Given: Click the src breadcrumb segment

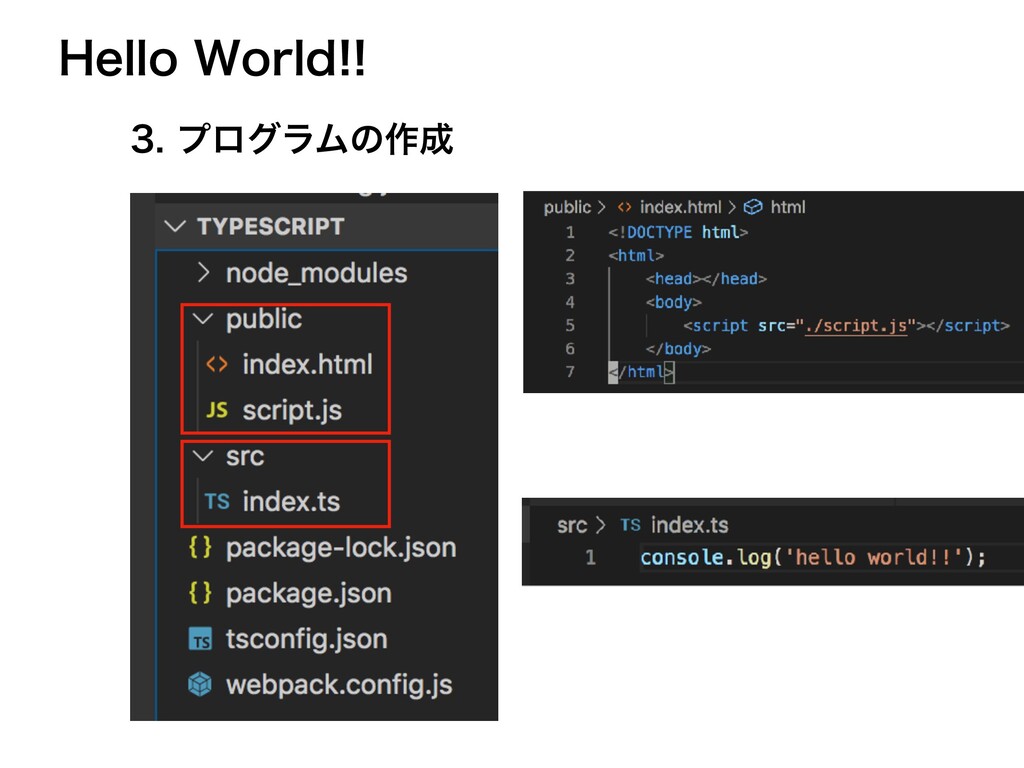Looking at the screenshot, I should tap(572, 525).
